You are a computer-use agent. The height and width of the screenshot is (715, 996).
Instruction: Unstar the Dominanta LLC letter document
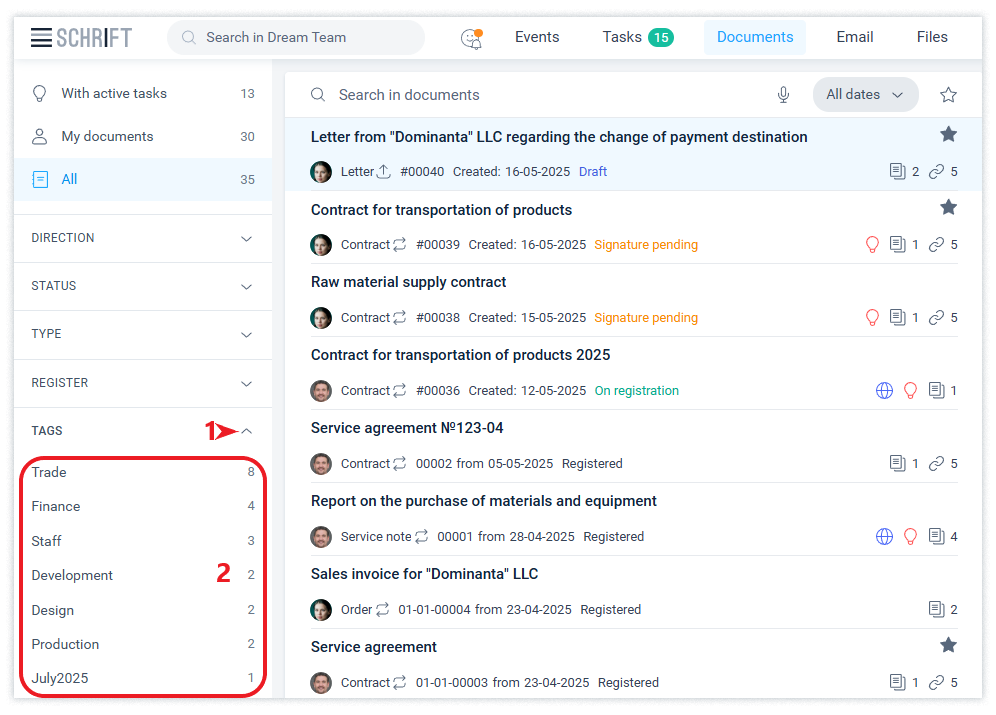click(x=948, y=134)
